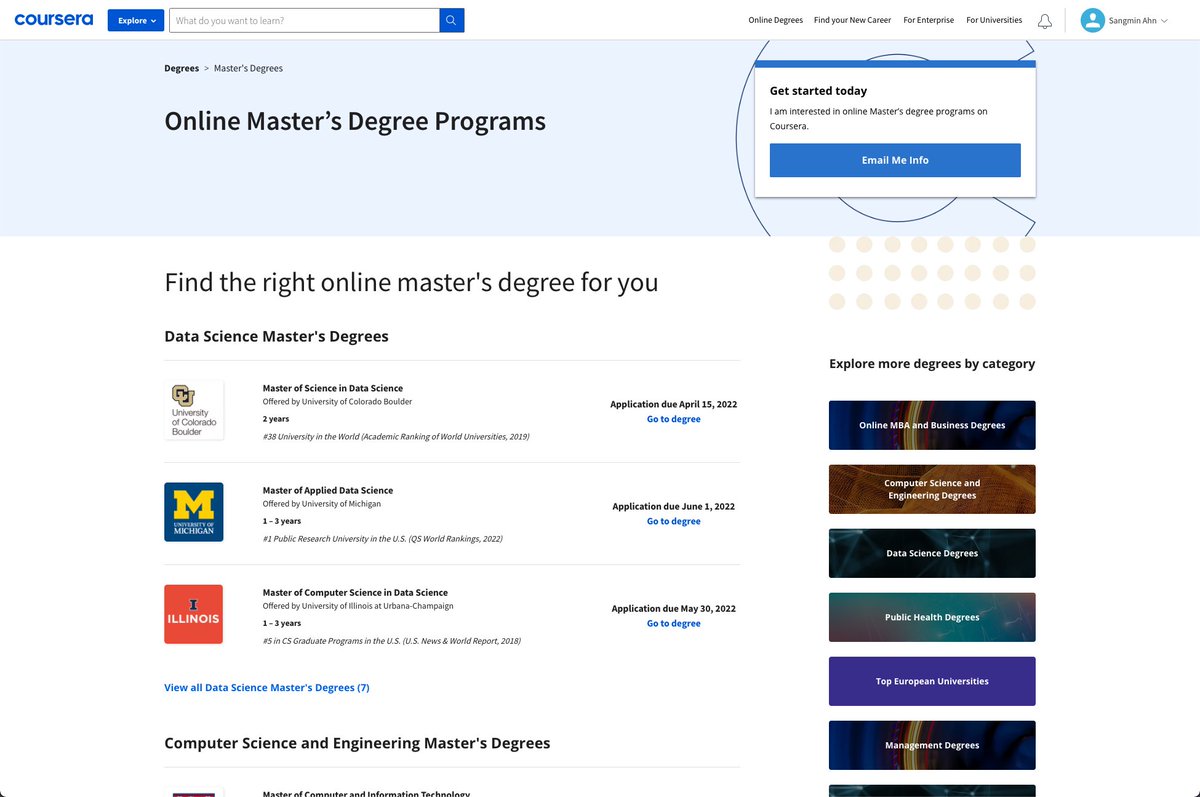Focus the 'What do you want to learn?' search field
This screenshot has height=797, width=1200.
[x=304, y=20]
